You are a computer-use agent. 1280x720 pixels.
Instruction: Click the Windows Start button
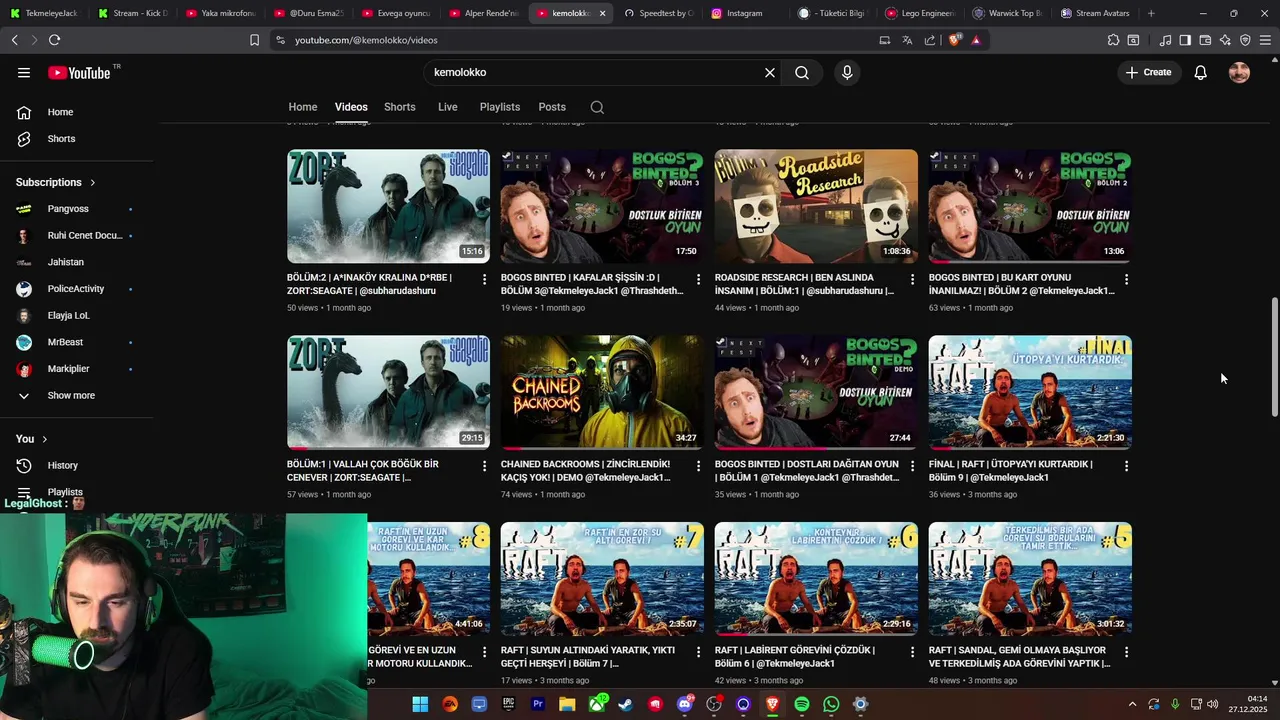(420, 704)
